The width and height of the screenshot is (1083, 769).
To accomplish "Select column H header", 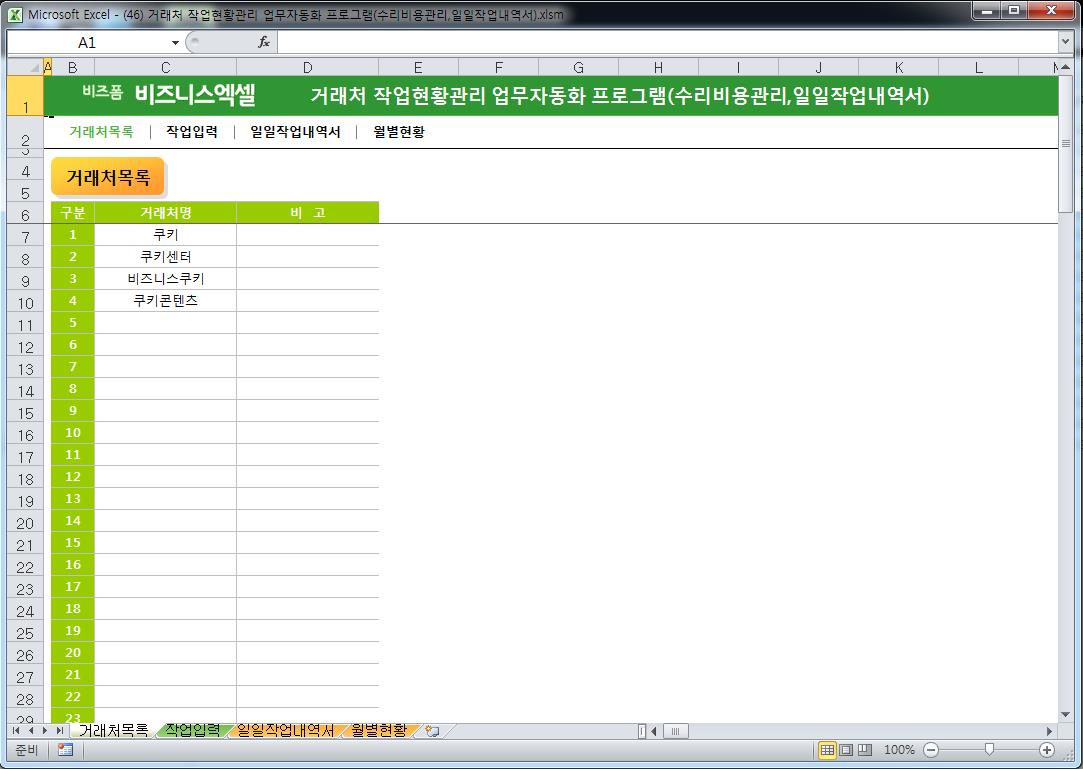I will click(x=658, y=67).
